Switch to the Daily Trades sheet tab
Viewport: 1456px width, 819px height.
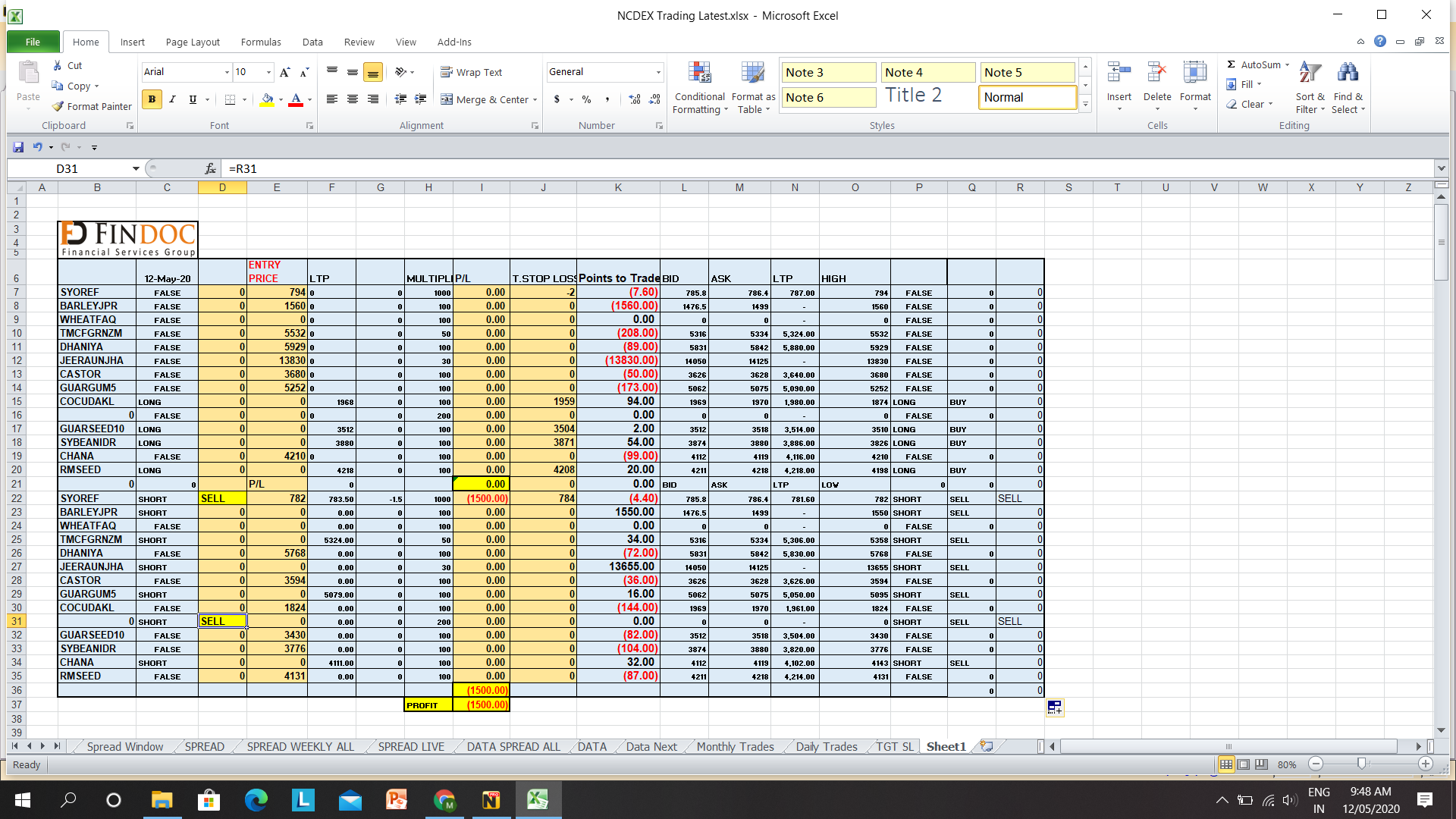(826, 747)
